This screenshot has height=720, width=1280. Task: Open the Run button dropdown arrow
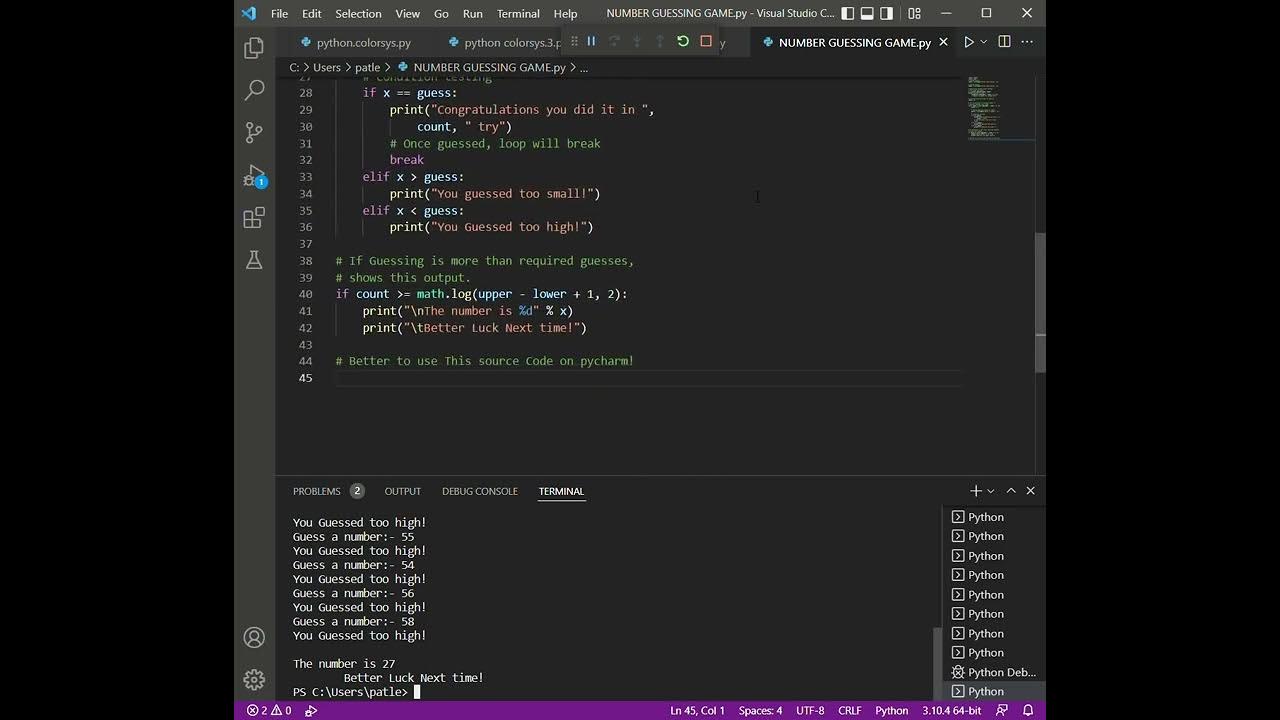coord(984,42)
